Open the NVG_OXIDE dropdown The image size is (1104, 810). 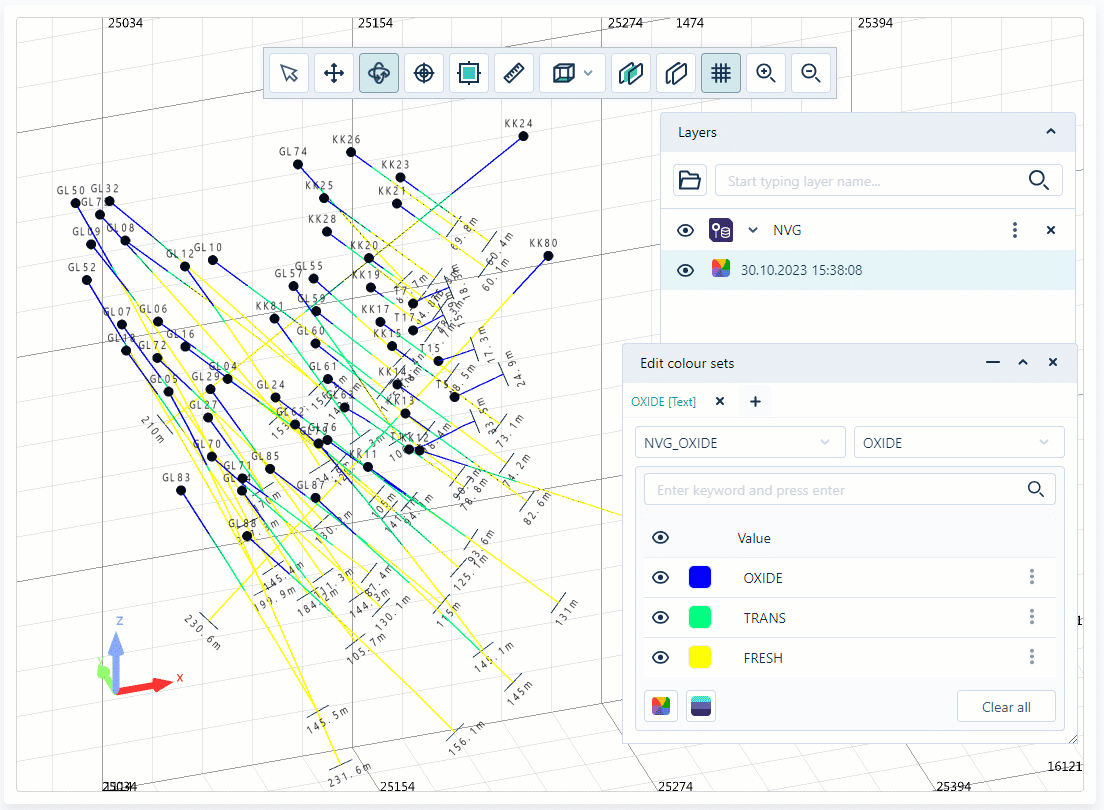coord(740,441)
